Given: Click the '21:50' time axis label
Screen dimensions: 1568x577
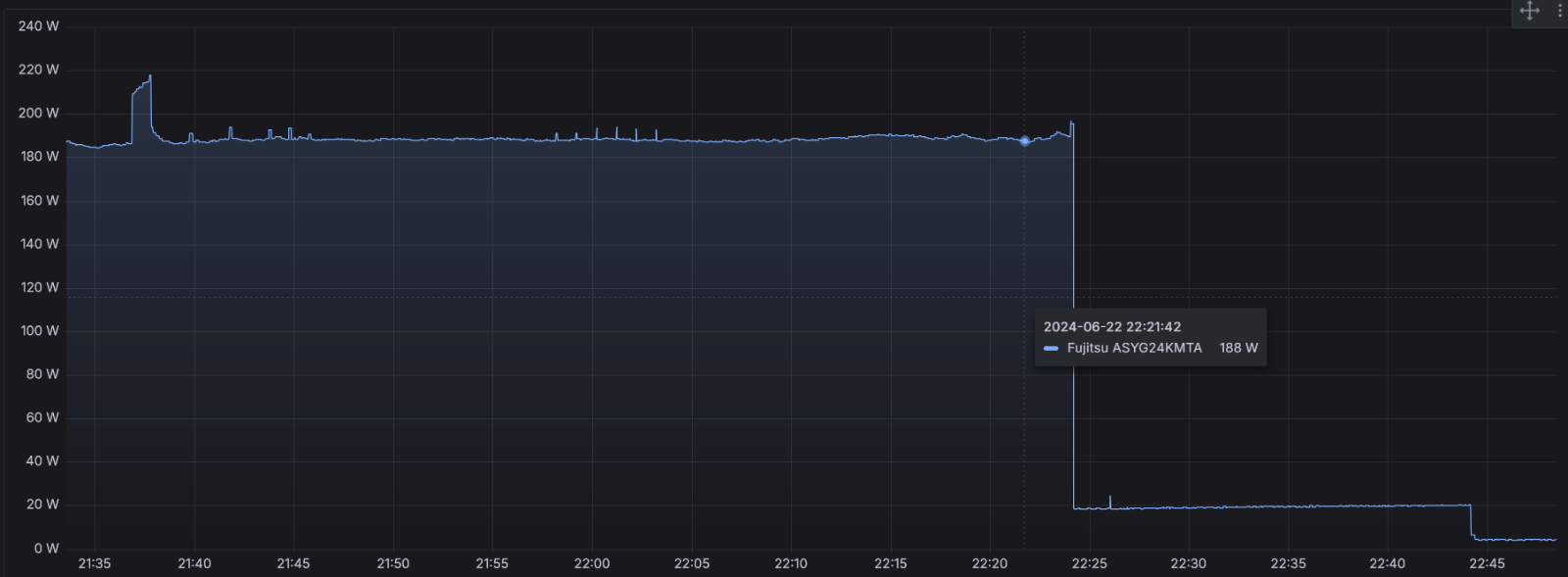Looking at the screenshot, I should [393, 563].
